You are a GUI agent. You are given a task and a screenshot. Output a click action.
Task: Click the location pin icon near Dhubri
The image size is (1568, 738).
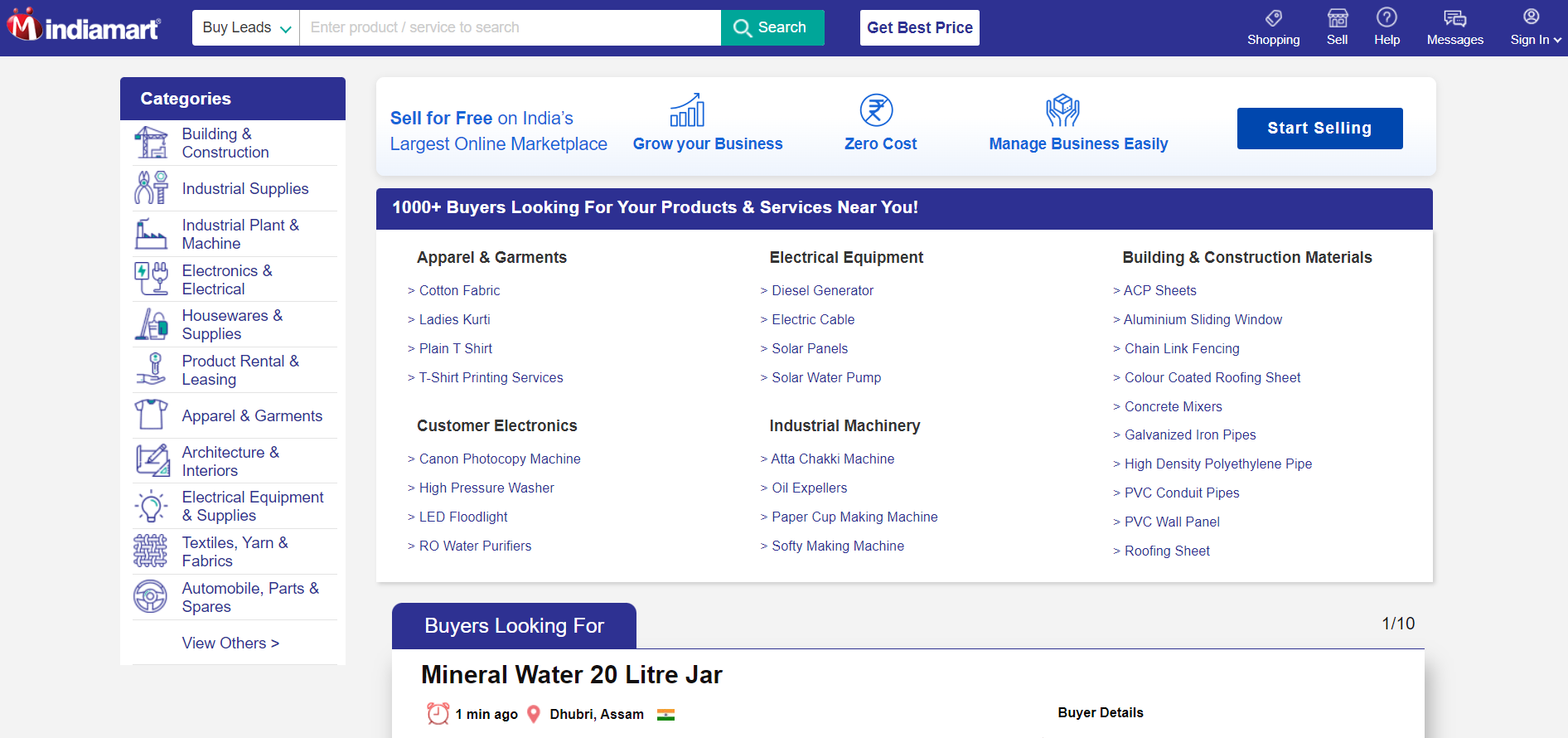pyautogui.click(x=534, y=714)
